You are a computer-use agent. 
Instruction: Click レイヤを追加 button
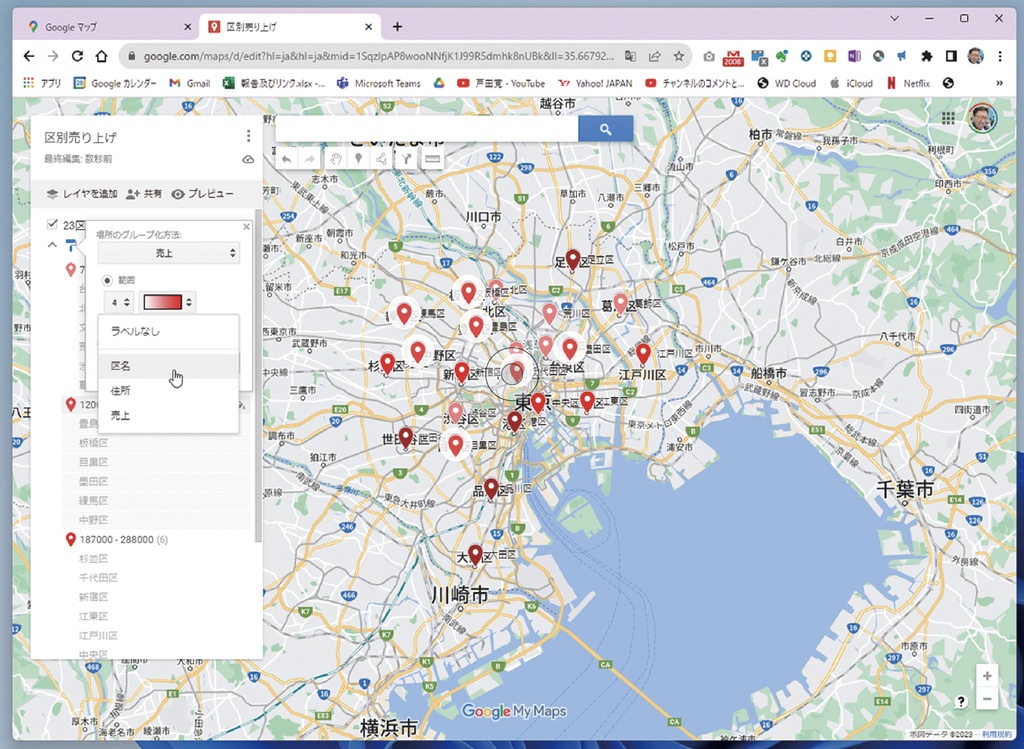click(82, 194)
